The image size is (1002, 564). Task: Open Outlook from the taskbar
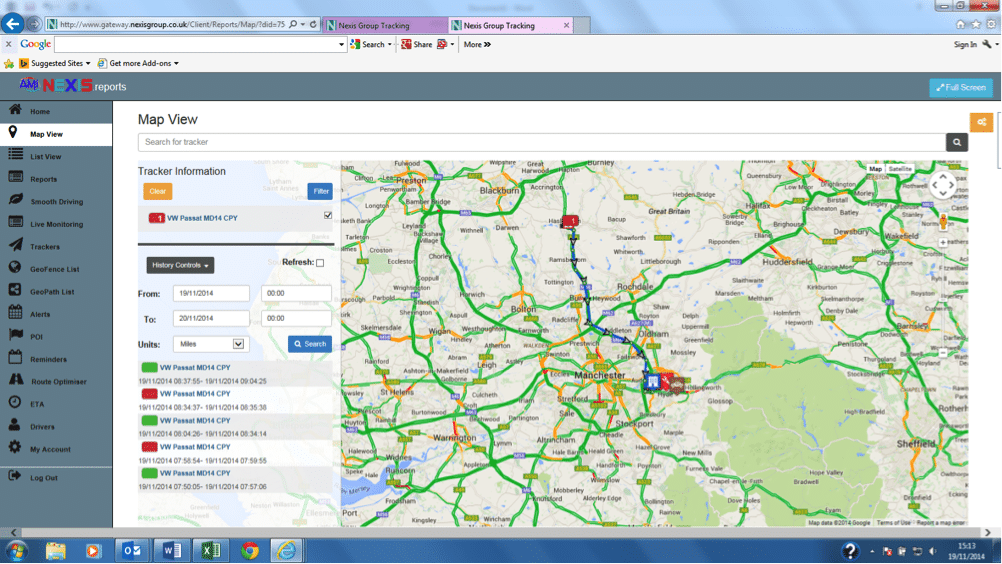pos(133,550)
